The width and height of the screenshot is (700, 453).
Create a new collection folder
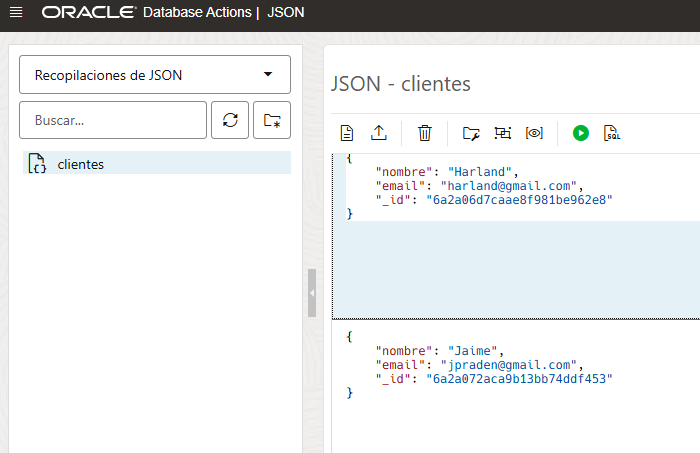point(272,120)
